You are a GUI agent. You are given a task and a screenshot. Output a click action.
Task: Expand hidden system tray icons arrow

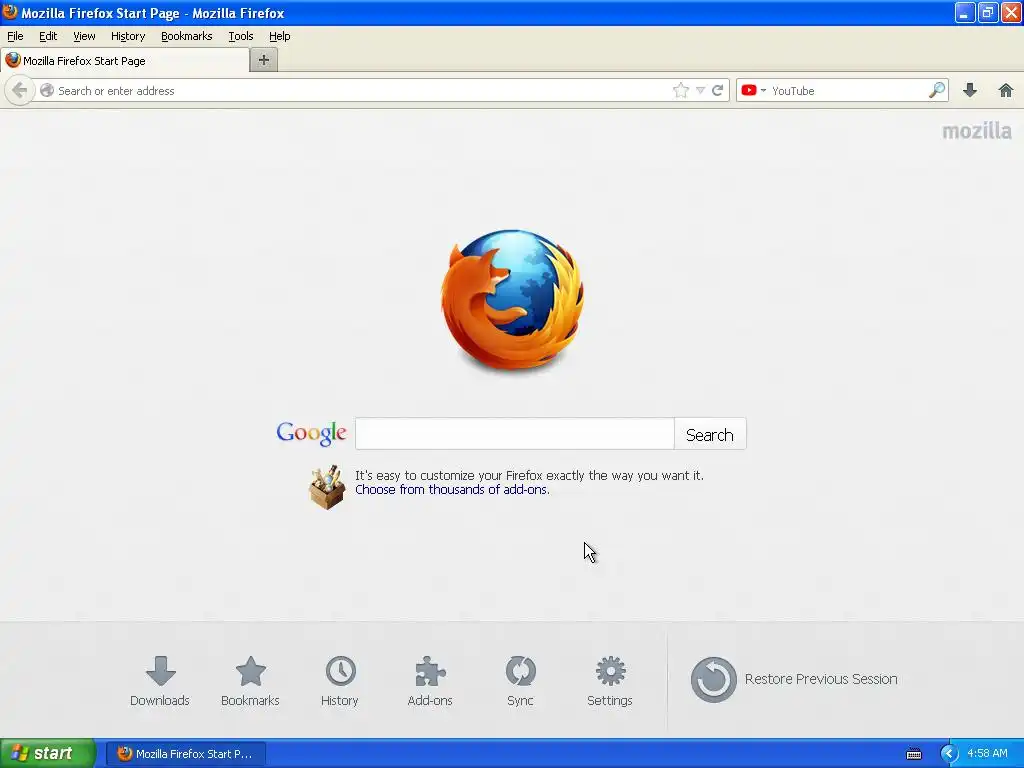[x=949, y=754]
